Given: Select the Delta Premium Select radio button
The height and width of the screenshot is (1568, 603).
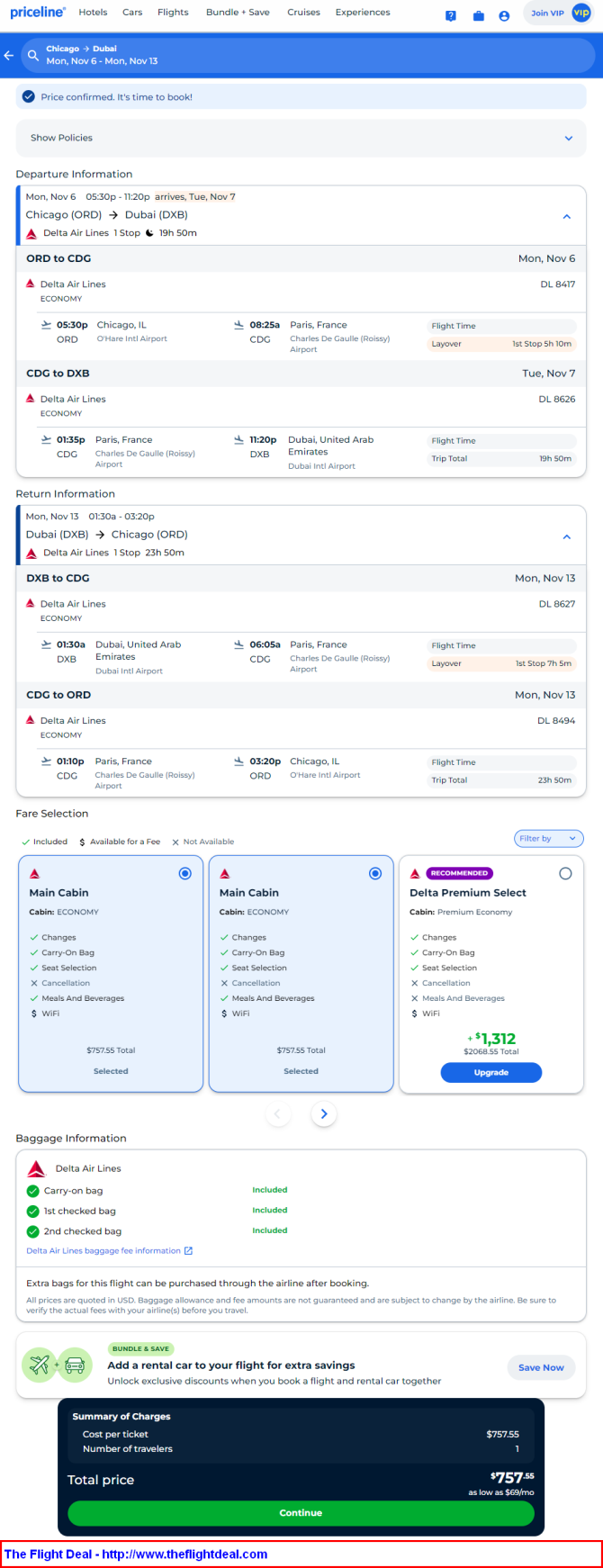Looking at the screenshot, I should pyautogui.click(x=565, y=873).
